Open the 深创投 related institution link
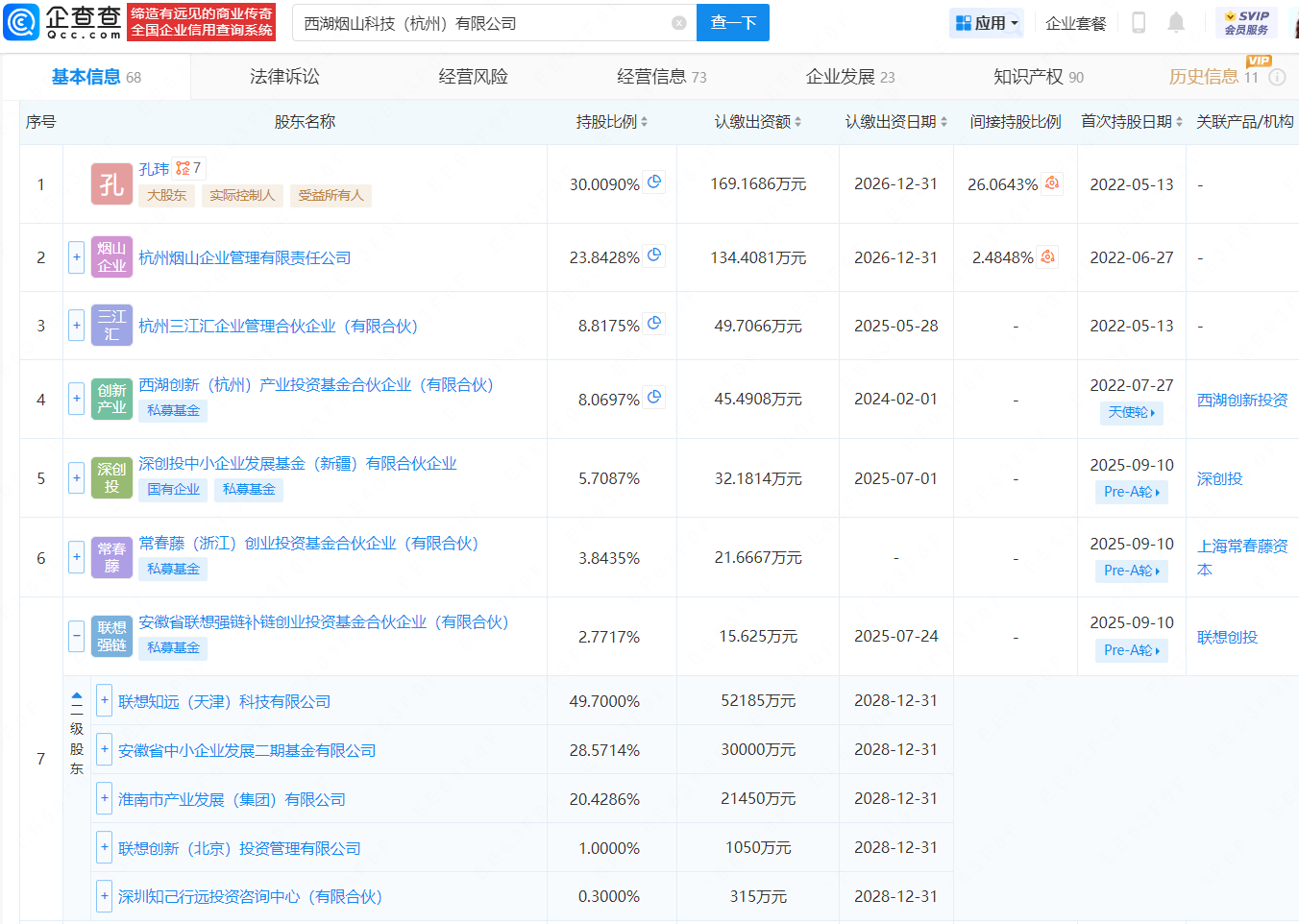The image size is (1299, 924). click(x=1219, y=478)
